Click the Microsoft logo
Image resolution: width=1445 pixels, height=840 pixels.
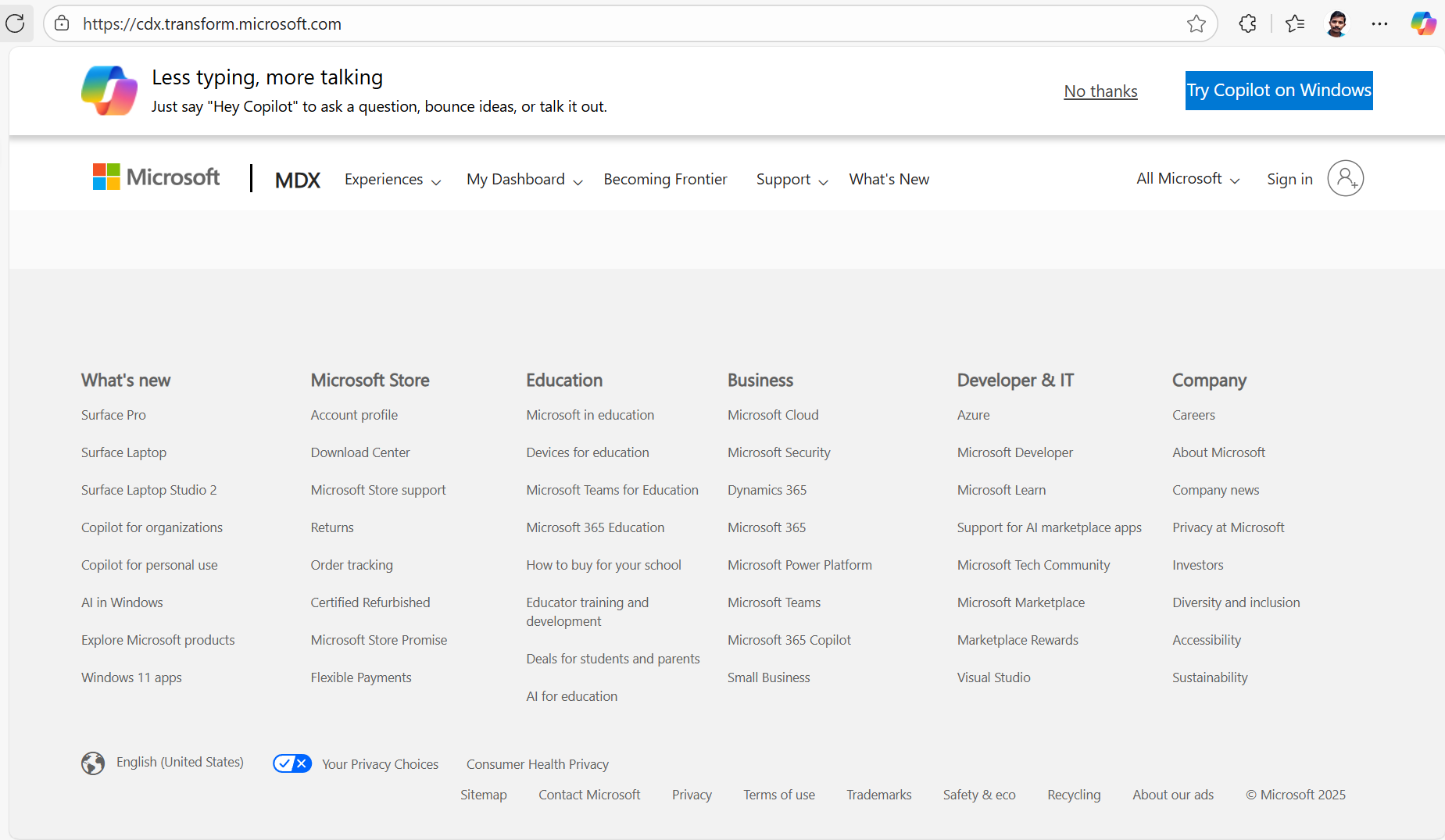coord(156,177)
